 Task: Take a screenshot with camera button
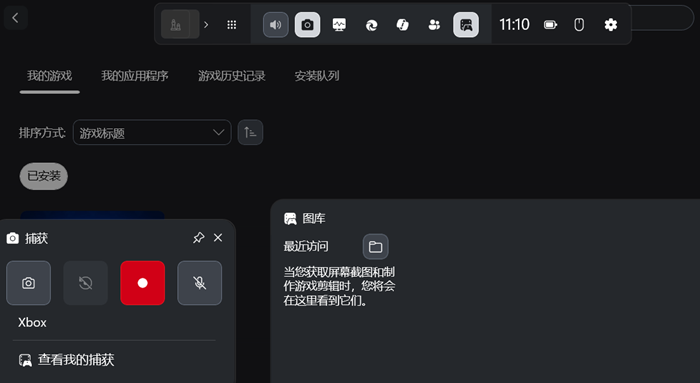tap(29, 283)
